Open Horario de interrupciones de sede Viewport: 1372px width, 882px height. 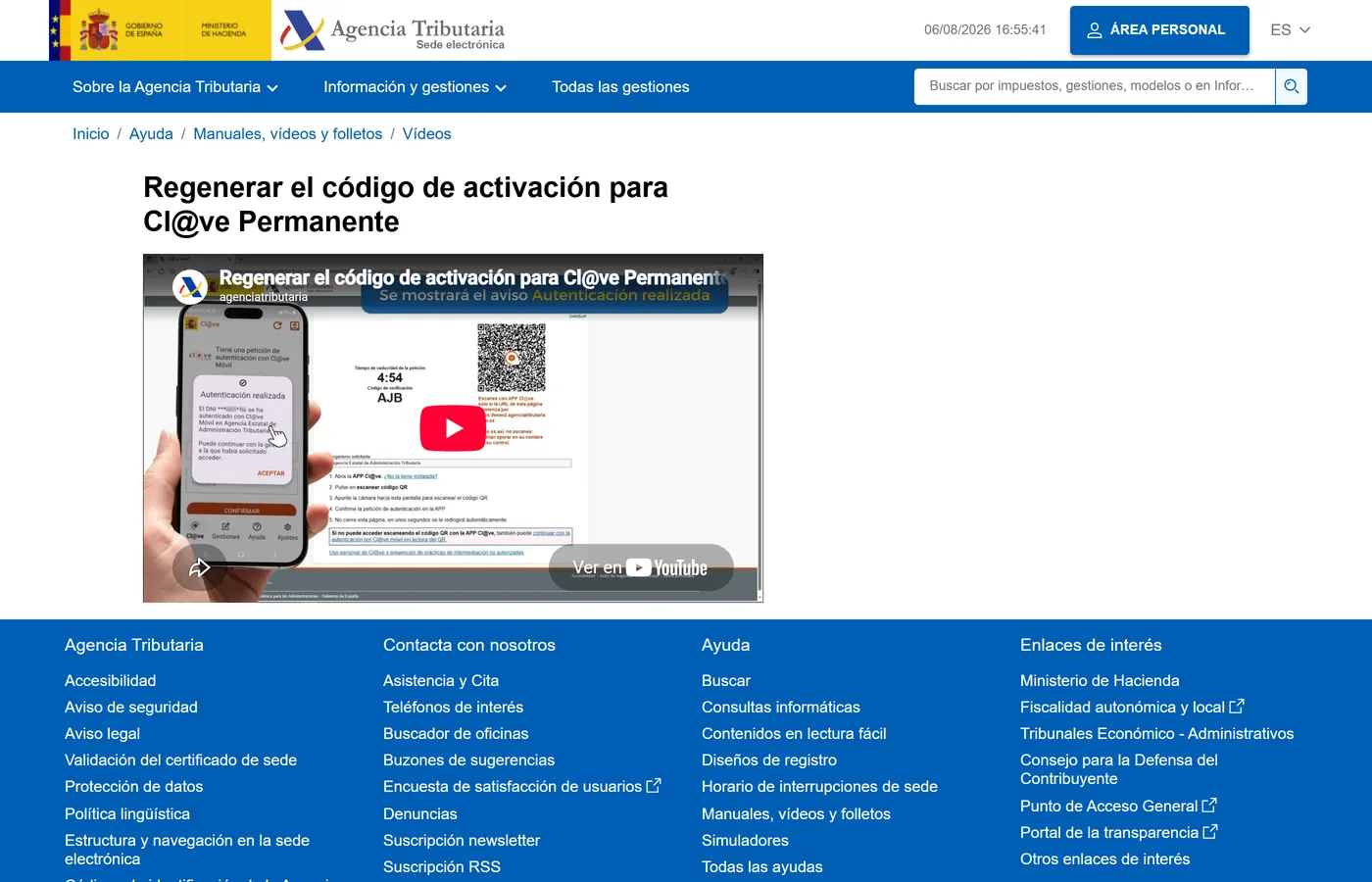click(820, 786)
